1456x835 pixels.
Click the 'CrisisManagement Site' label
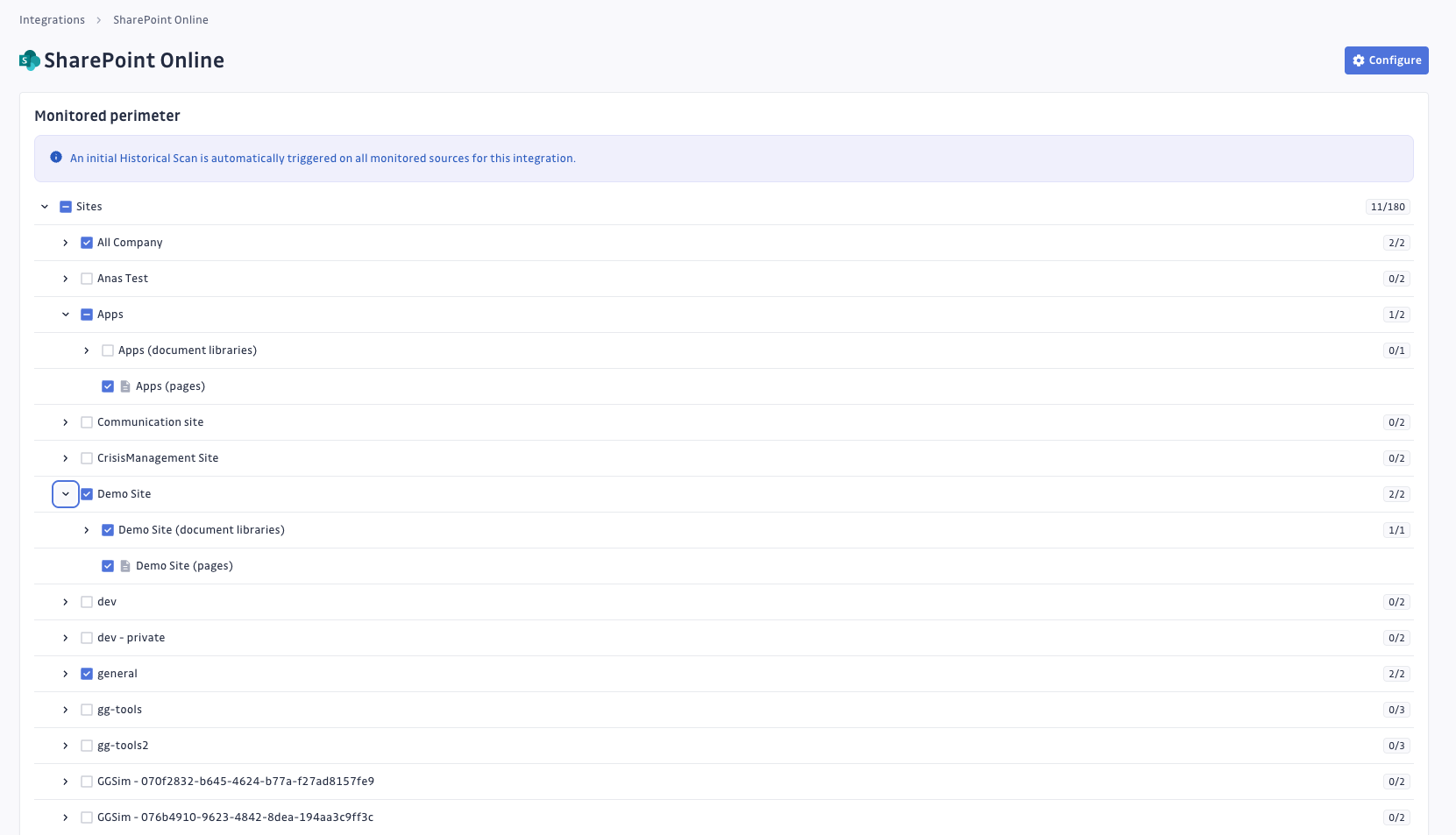(158, 458)
